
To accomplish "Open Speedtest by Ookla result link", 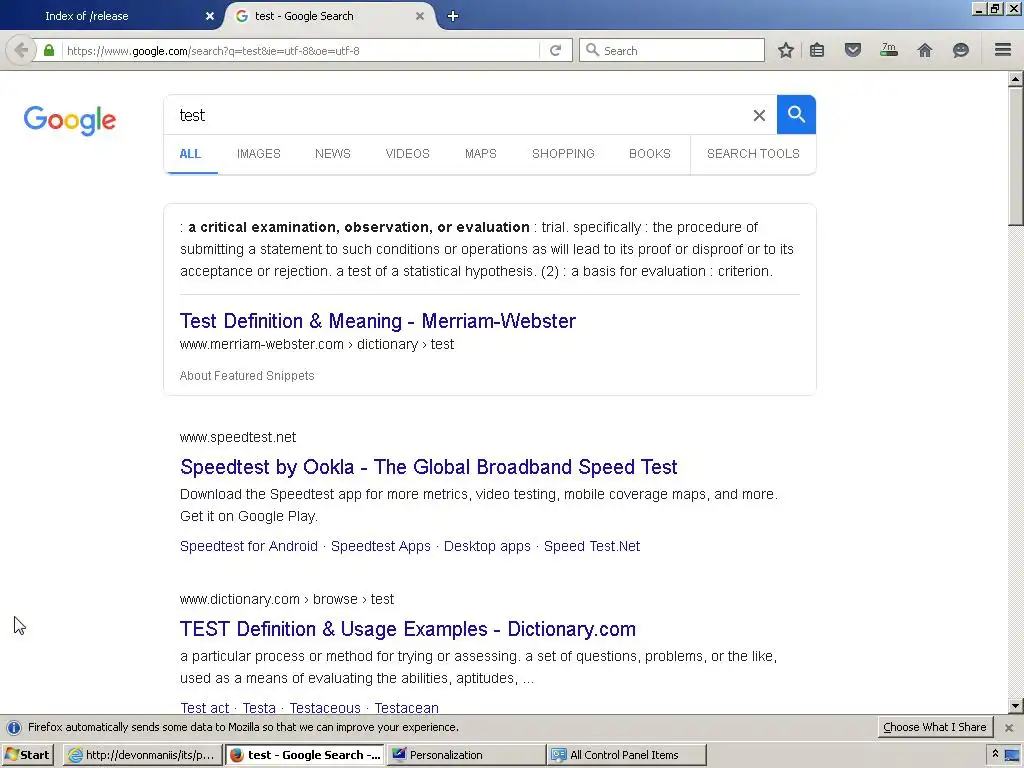I will click(428, 467).
